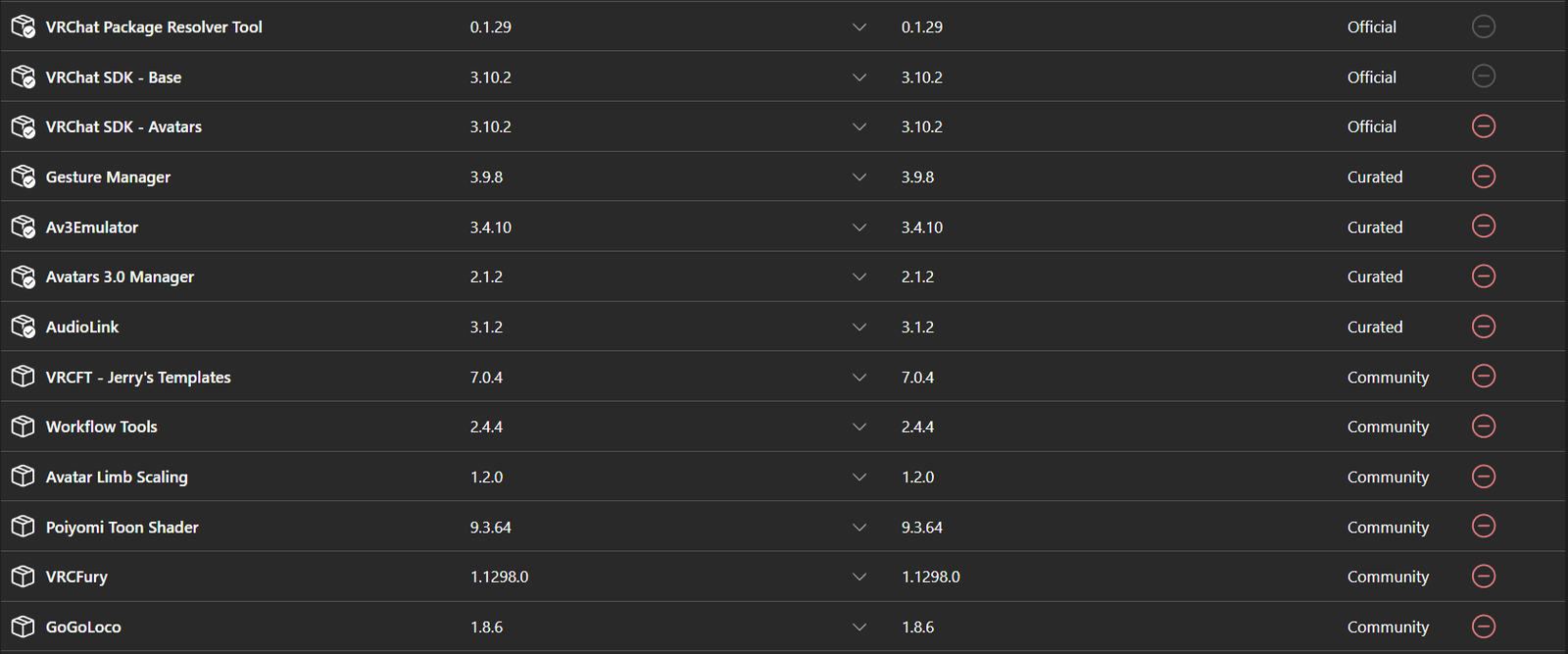Image resolution: width=1568 pixels, height=654 pixels.
Task: Click the latest version 2.4.4 of Workflow Tools
Action: point(917,428)
